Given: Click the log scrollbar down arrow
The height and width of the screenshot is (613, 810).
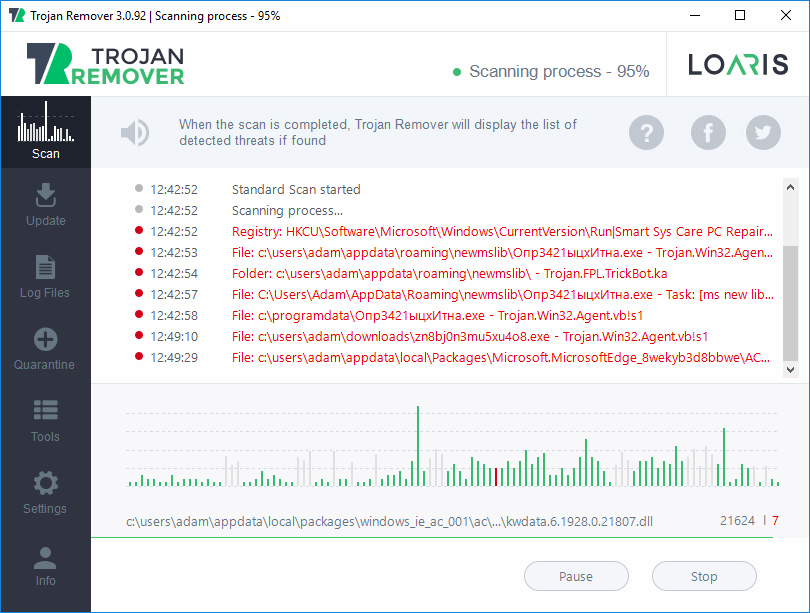Looking at the screenshot, I should 790,369.
